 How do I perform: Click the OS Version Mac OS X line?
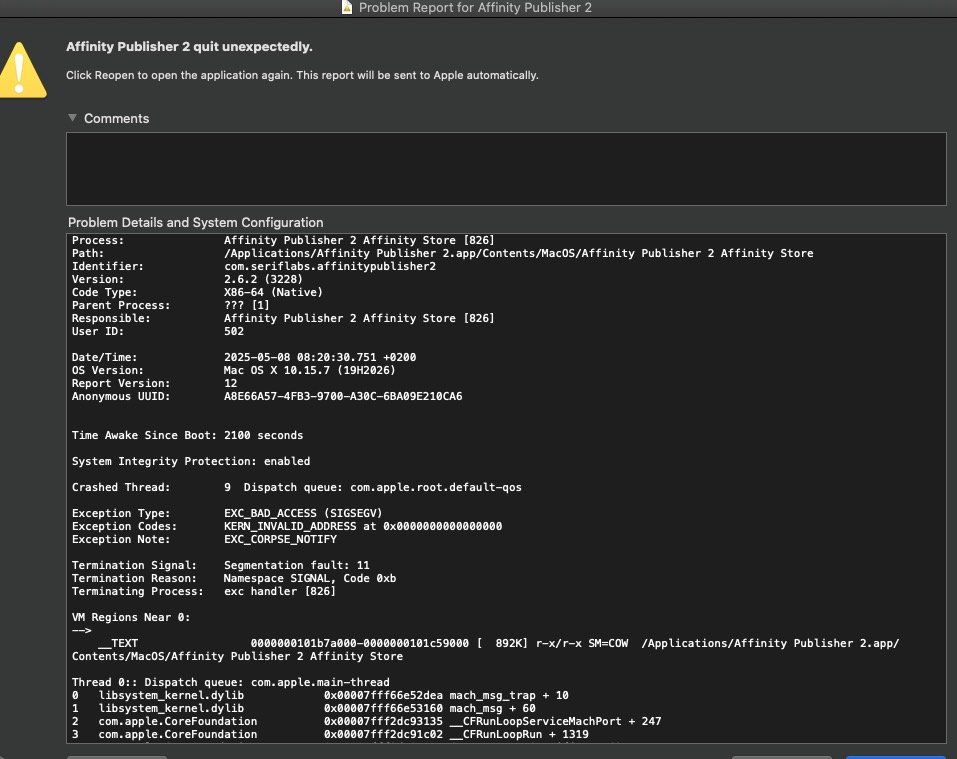pyautogui.click(x=233, y=370)
